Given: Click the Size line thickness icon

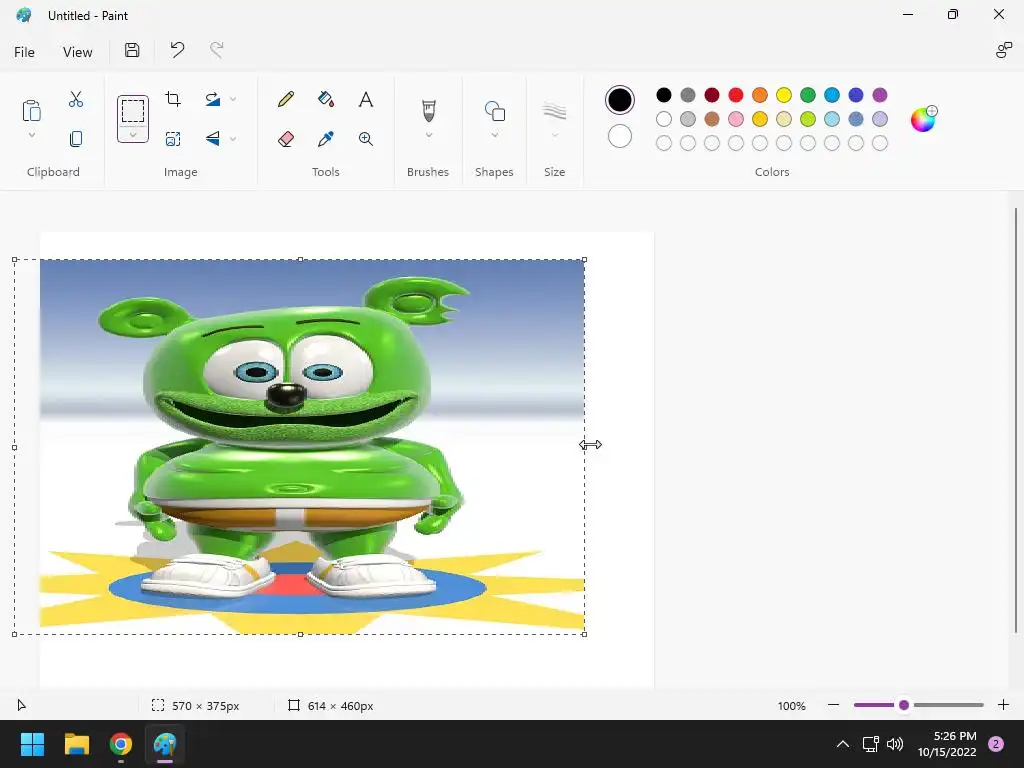Looking at the screenshot, I should pyautogui.click(x=554, y=111).
